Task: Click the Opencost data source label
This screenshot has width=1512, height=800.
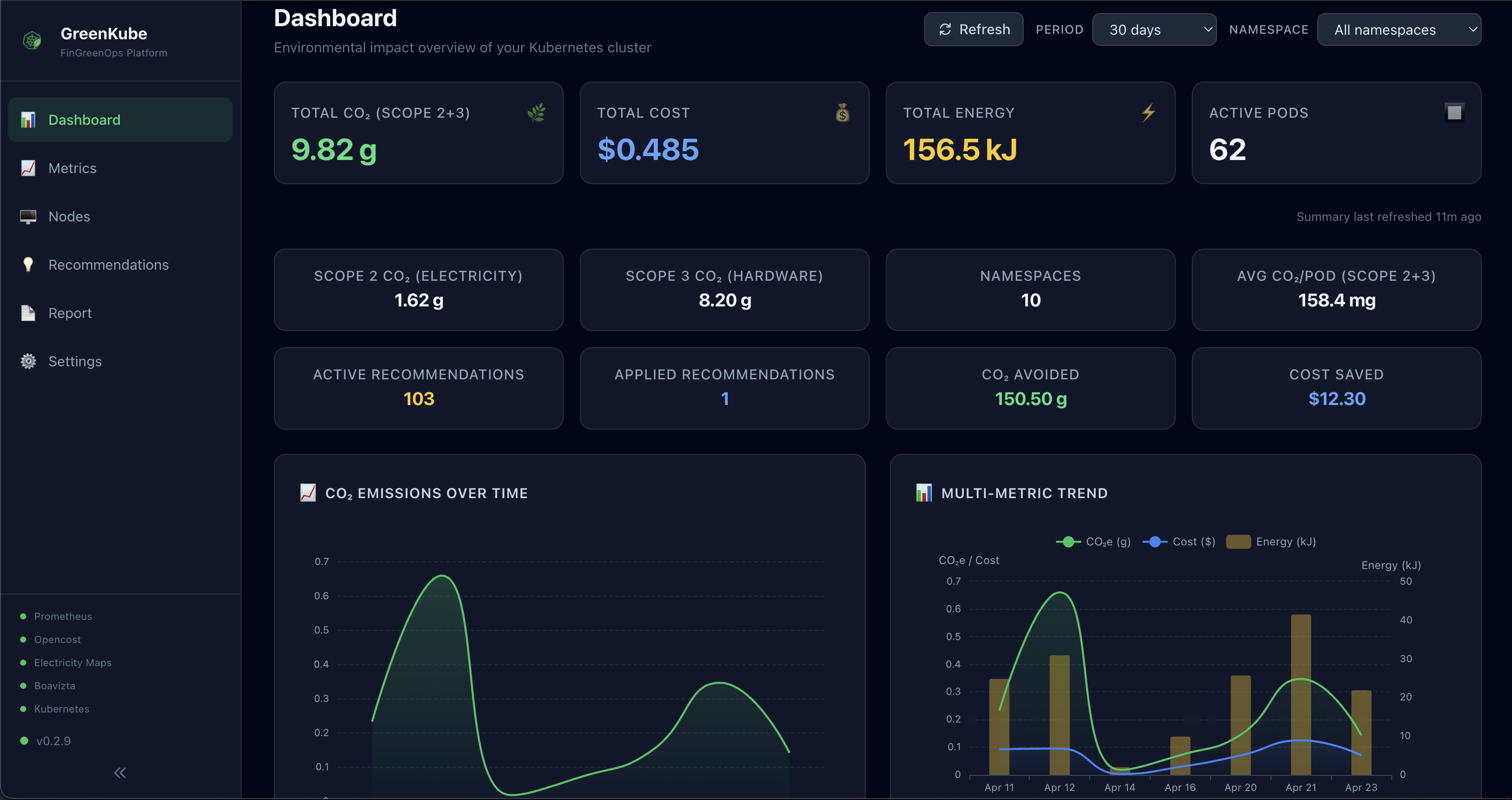Action: click(57, 639)
